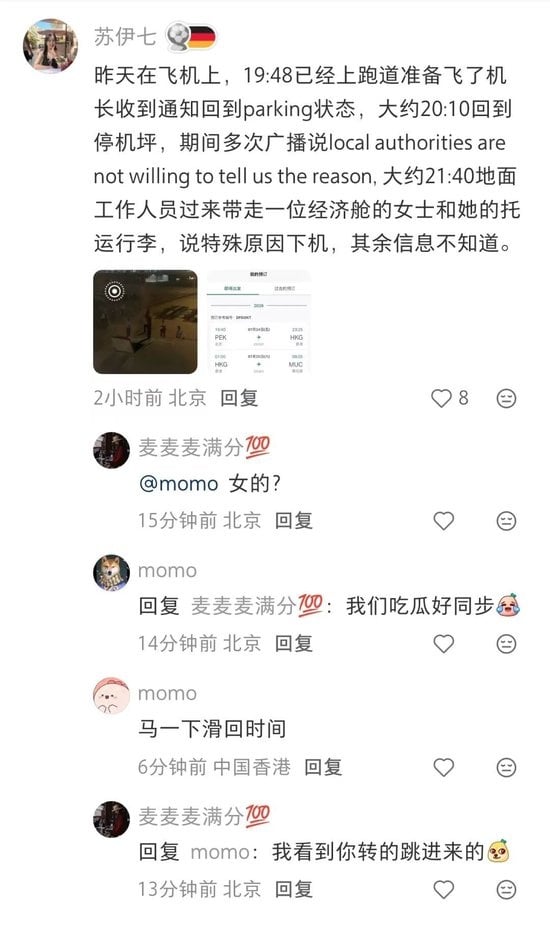Screen dimensions: 550x934
Task: Like the '我看到你转的跳进来的' reply
Action: 443,890
